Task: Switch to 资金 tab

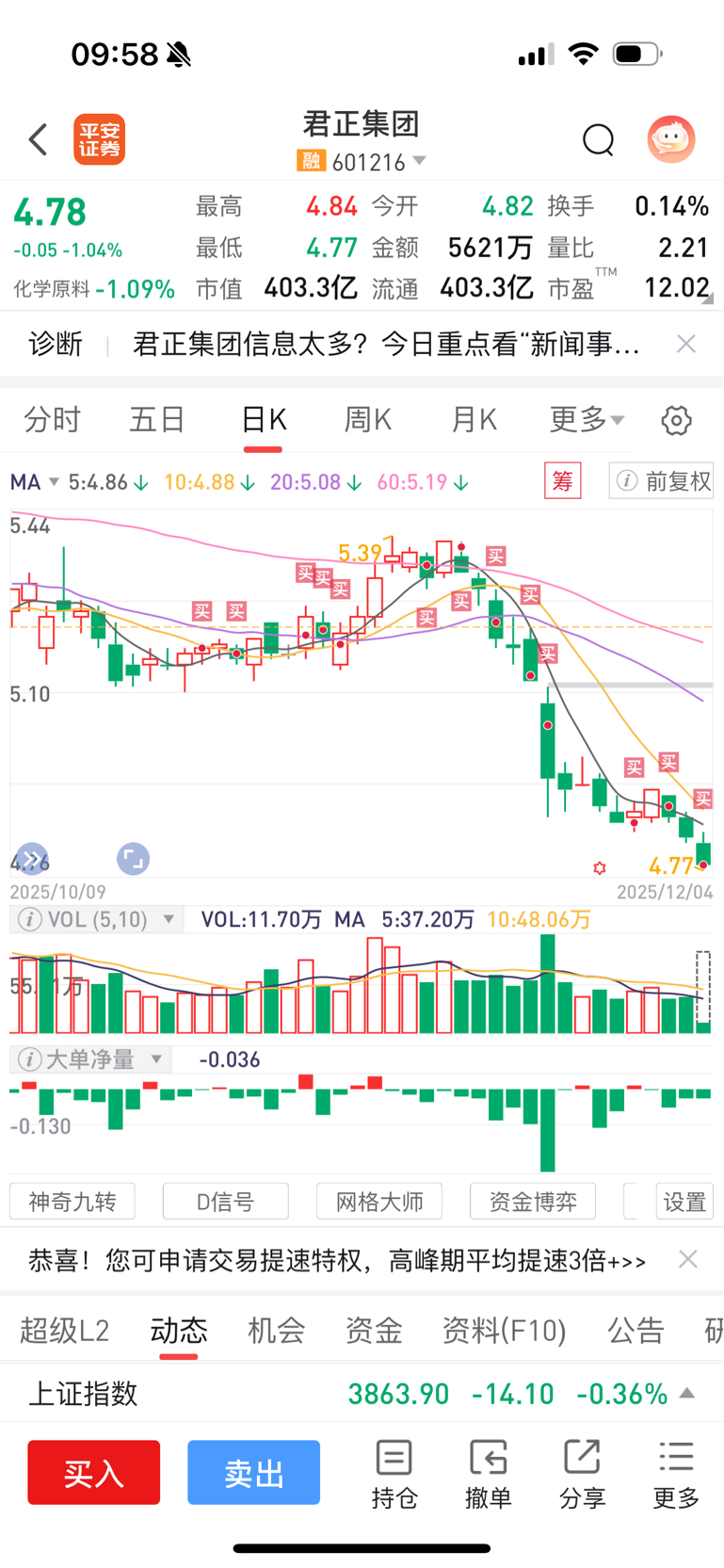Action: (374, 1330)
